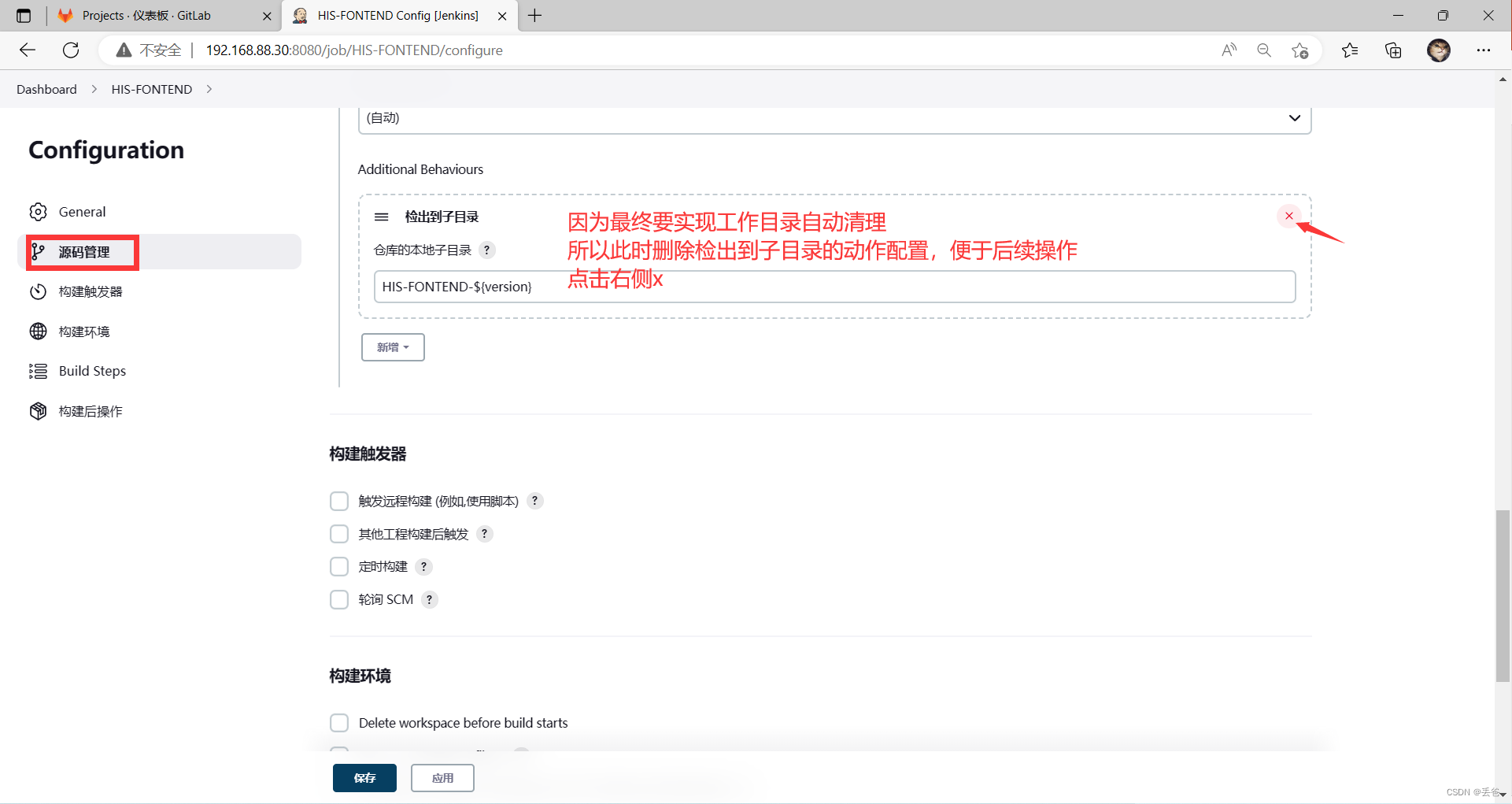Viewport: 1512px width, 804px height.
Task: Enable 触发远程构建 checkbox
Action: pyautogui.click(x=339, y=501)
